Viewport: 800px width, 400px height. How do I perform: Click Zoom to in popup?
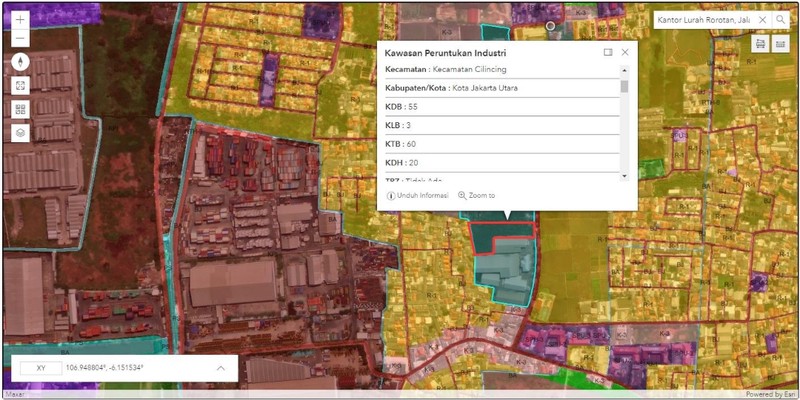[476, 196]
